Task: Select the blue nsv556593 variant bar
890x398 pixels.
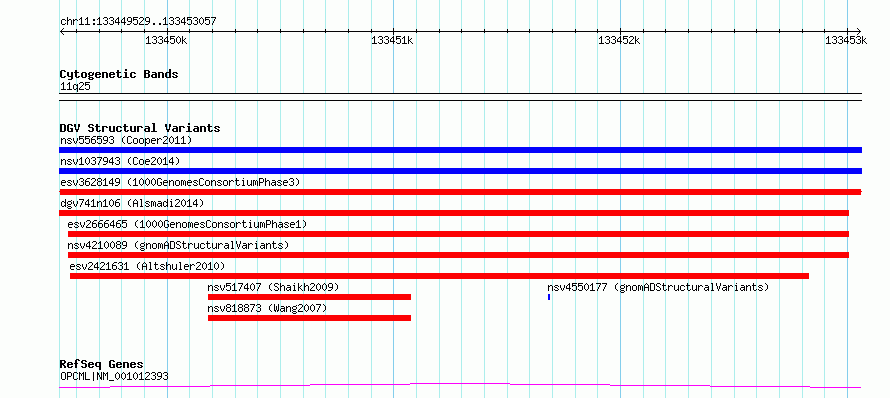Action: pos(460,150)
